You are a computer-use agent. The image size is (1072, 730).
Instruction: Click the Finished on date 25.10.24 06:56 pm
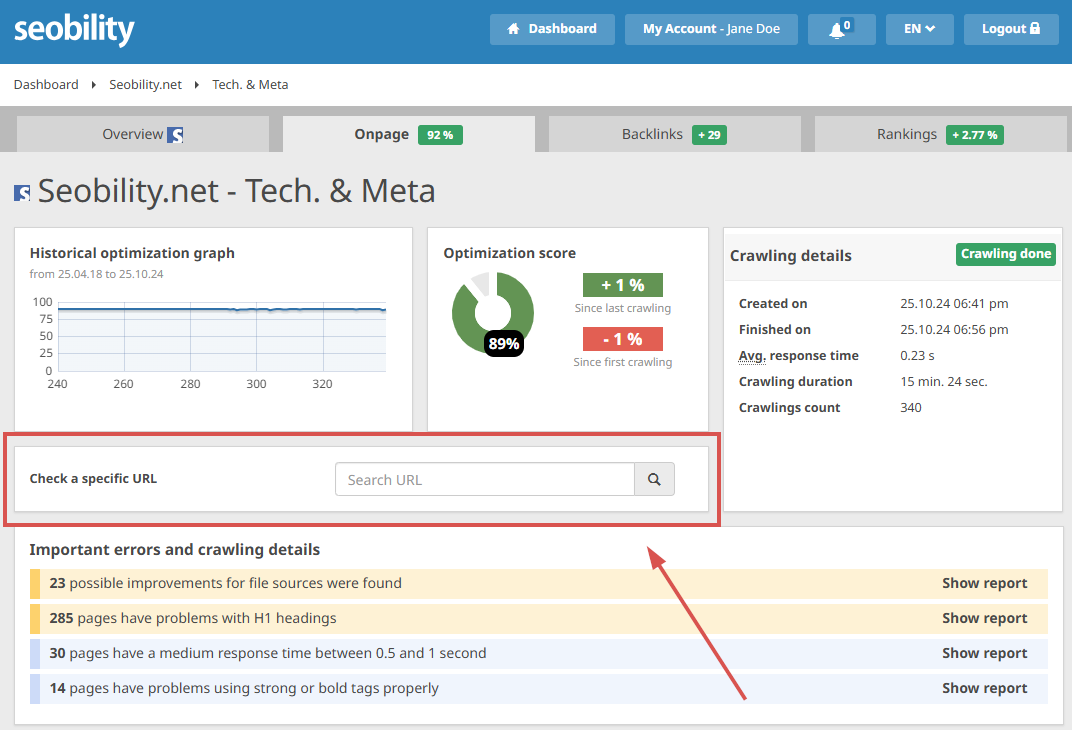(x=954, y=329)
